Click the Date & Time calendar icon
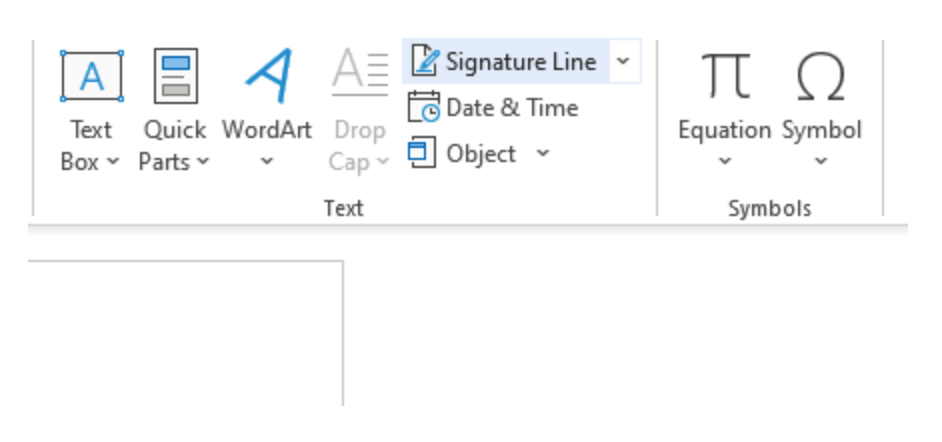The width and height of the screenshot is (942, 442). tap(424, 107)
